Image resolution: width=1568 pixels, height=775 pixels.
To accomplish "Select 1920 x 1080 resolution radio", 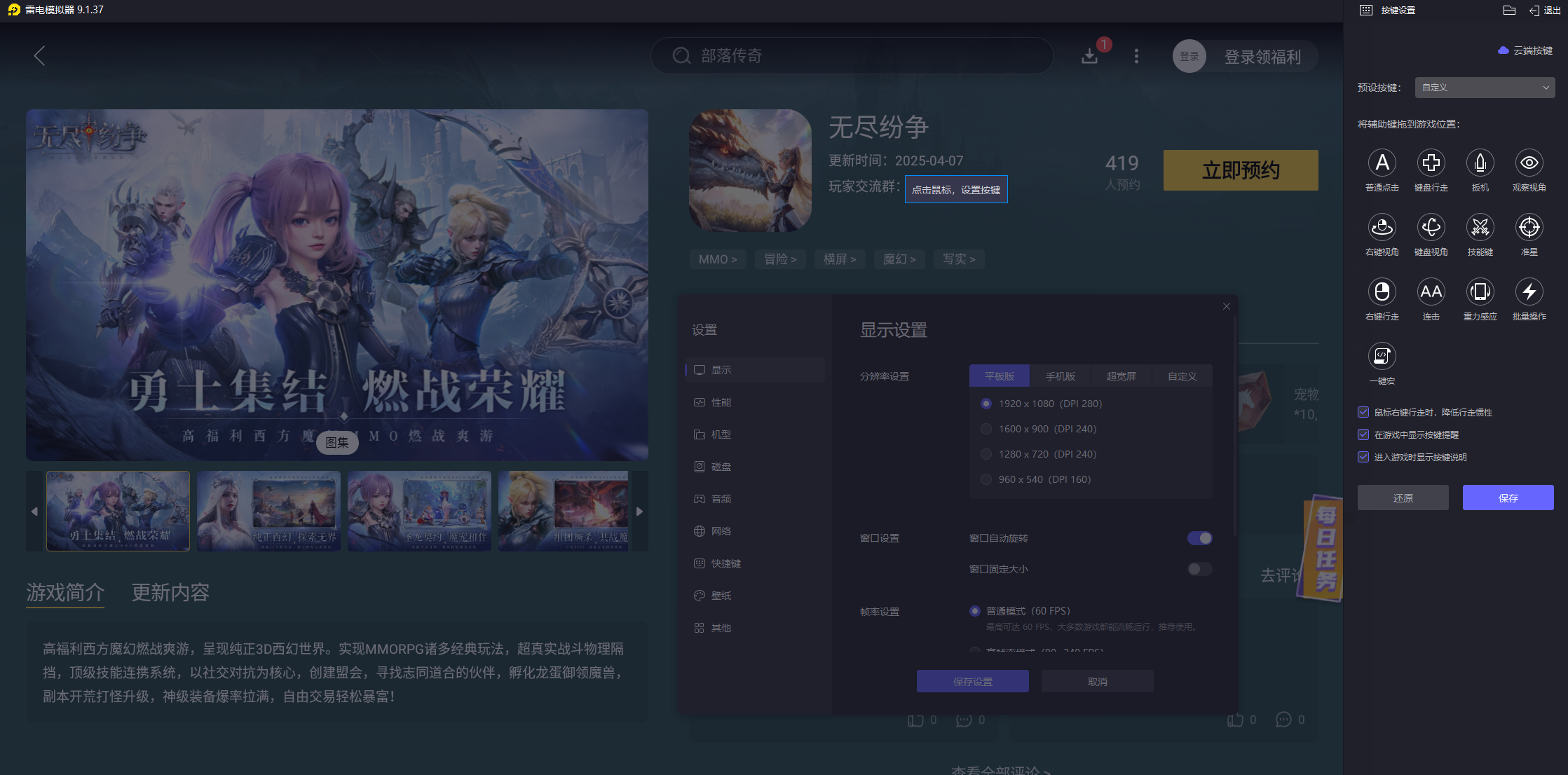I will click(x=986, y=404).
